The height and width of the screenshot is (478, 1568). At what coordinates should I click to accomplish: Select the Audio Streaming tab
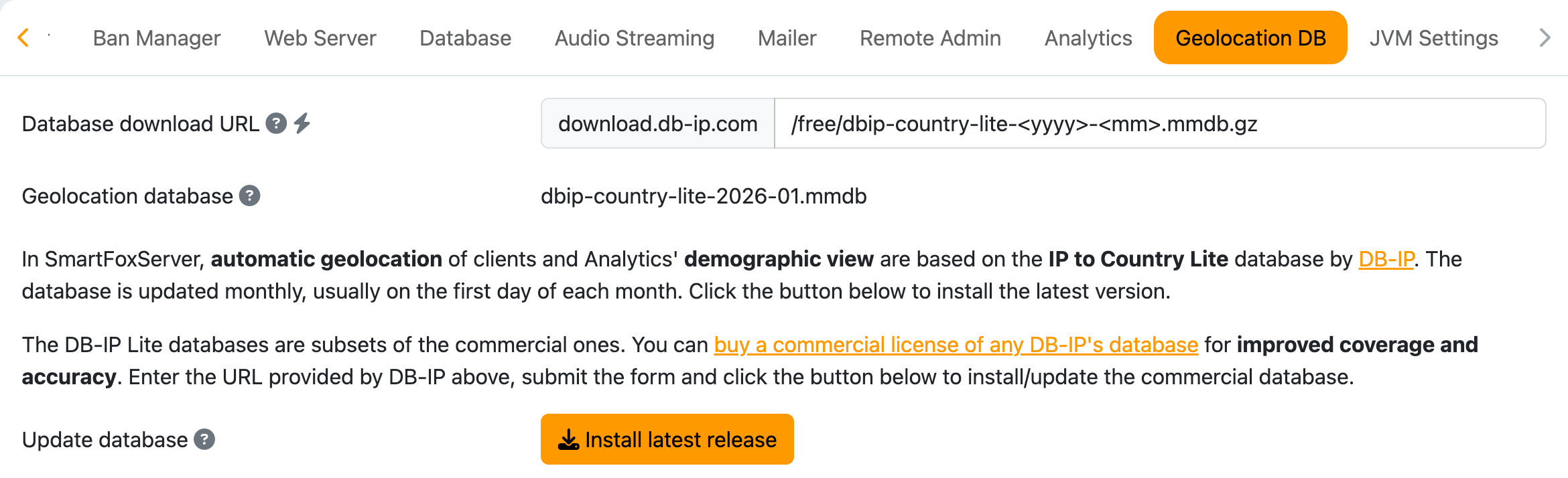pyautogui.click(x=635, y=38)
